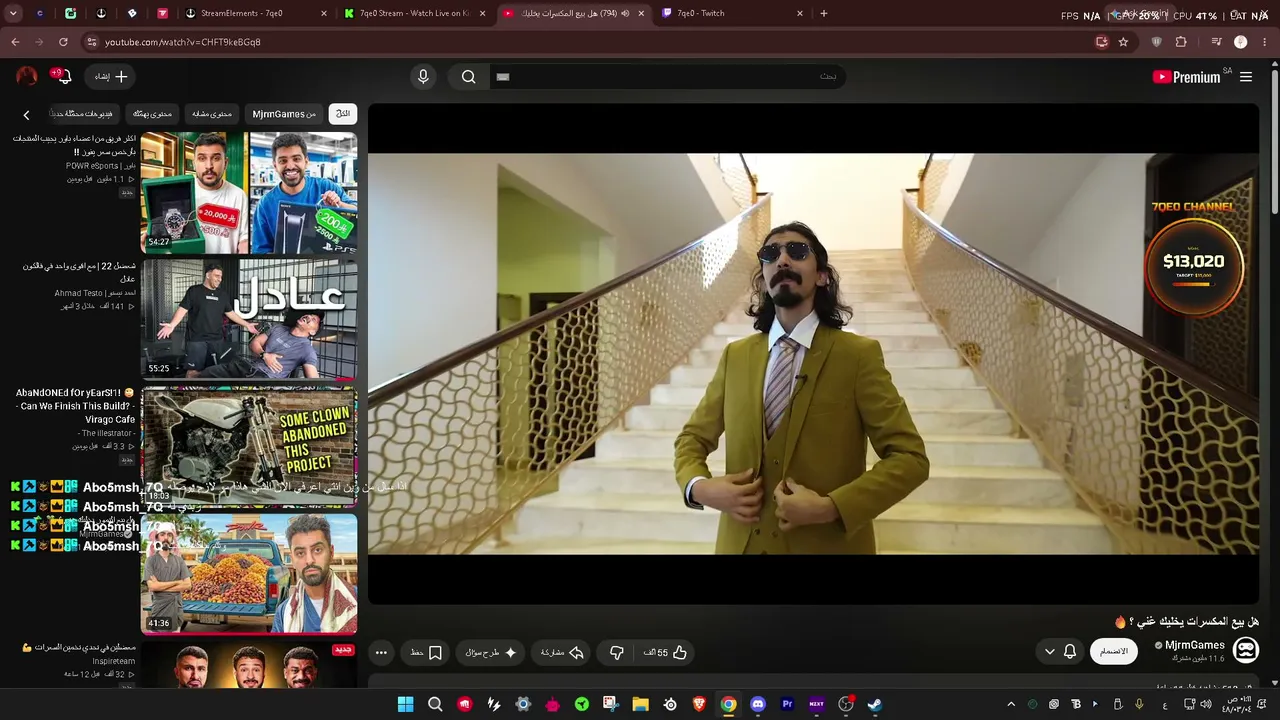This screenshot has width=1280, height=720.
Task: Open the POWR eSports watch video thumbnail
Action: tap(249, 193)
